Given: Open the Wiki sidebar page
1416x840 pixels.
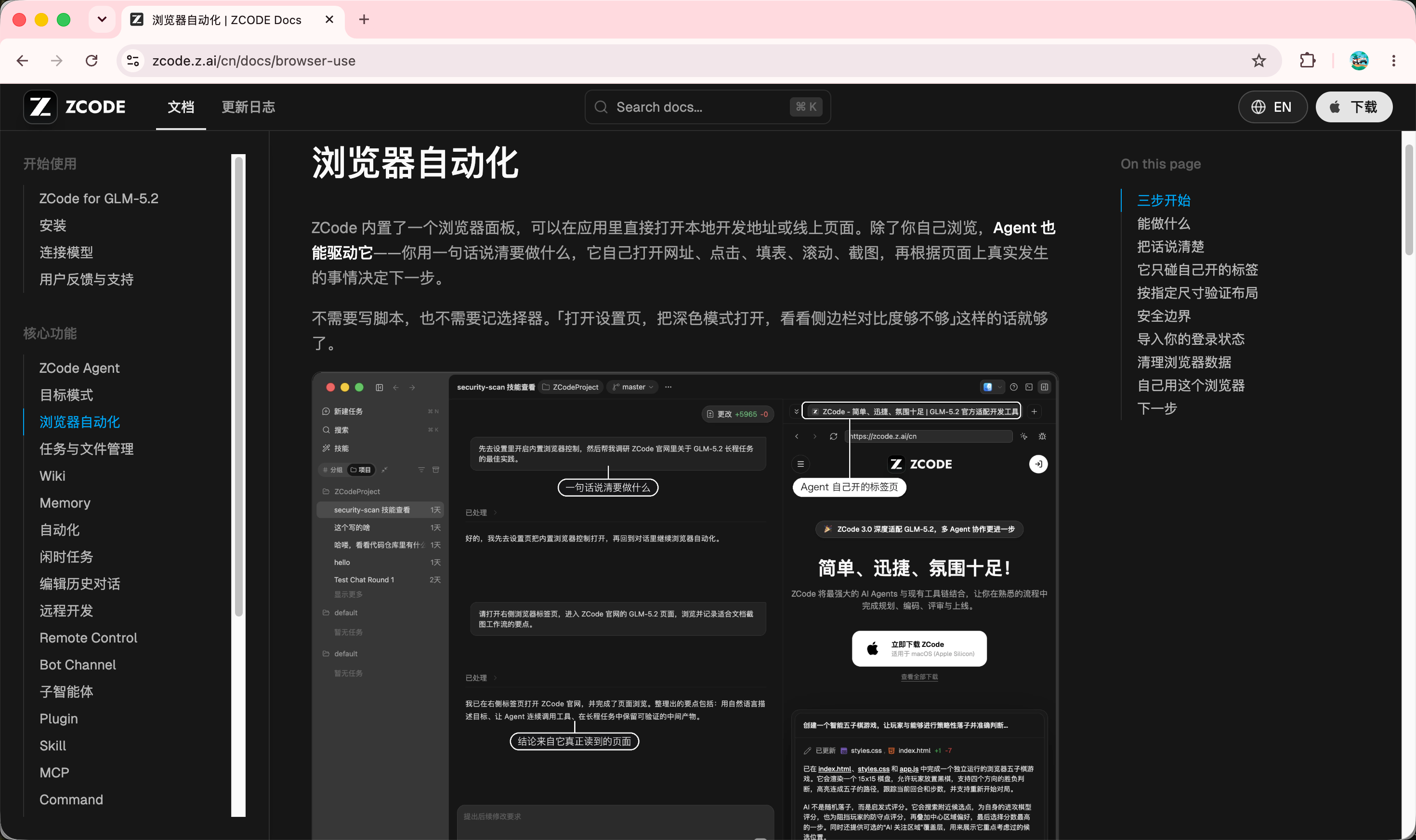Looking at the screenshot, I should coord(52,476).
